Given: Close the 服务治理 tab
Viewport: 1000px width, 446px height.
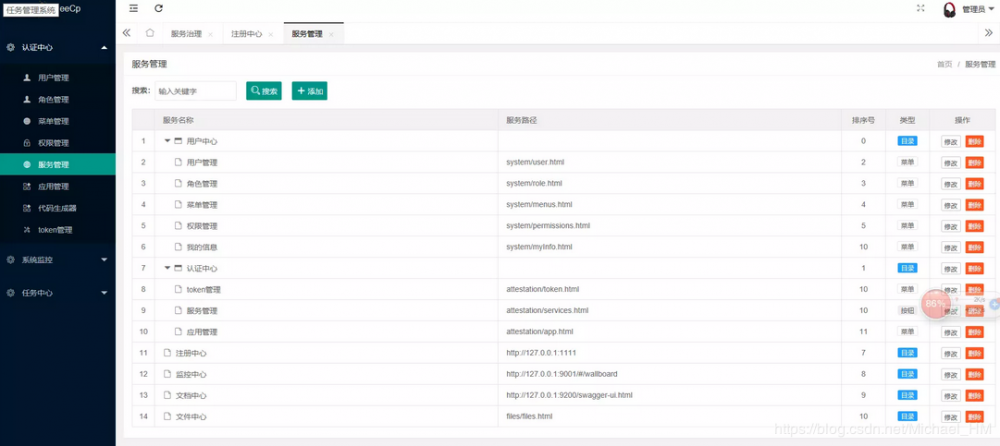Looking at the screenshot, I should pyautogui.click(x=210, y=34).
